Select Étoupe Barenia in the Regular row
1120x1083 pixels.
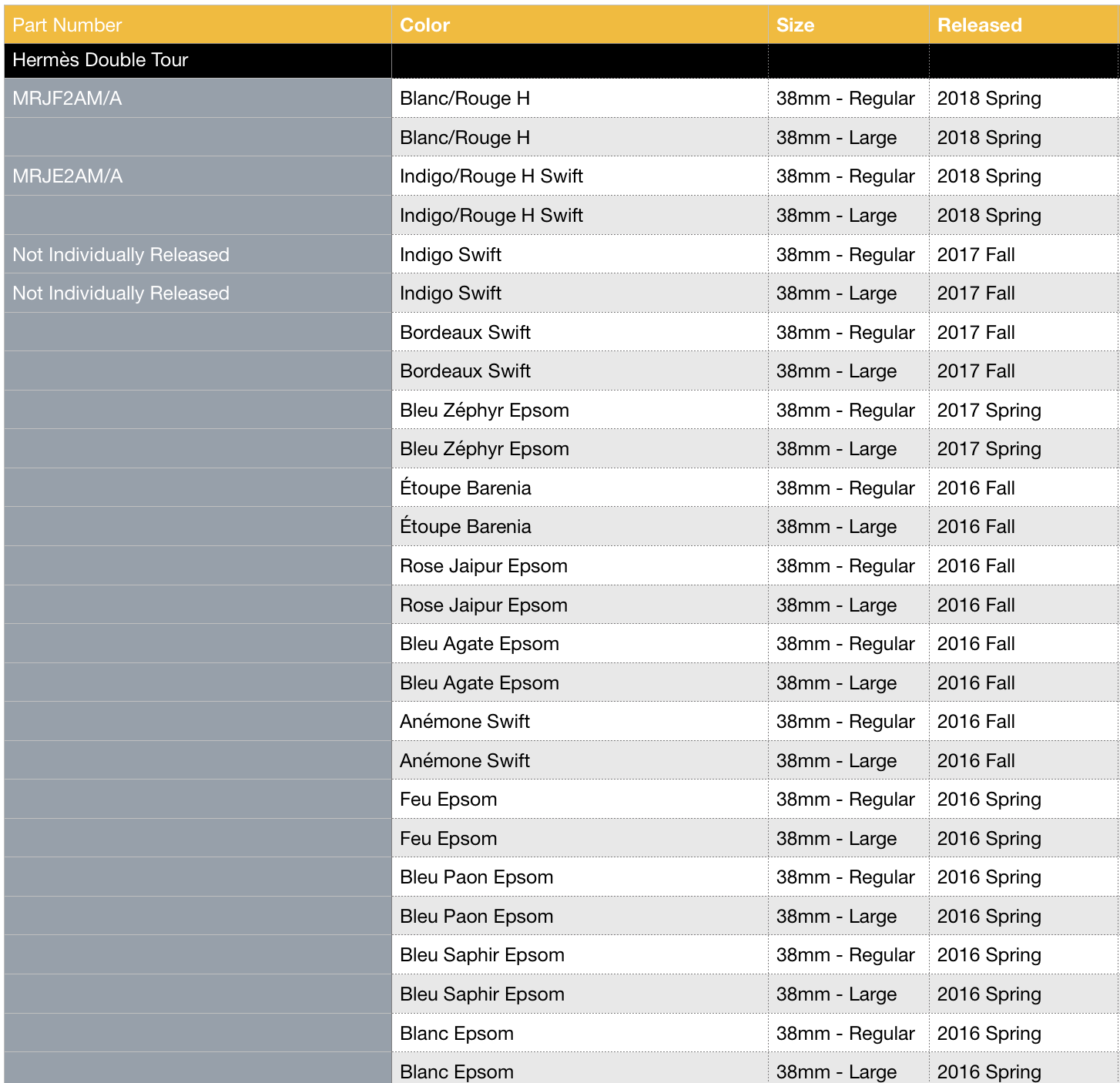click(x=465, y=488)
